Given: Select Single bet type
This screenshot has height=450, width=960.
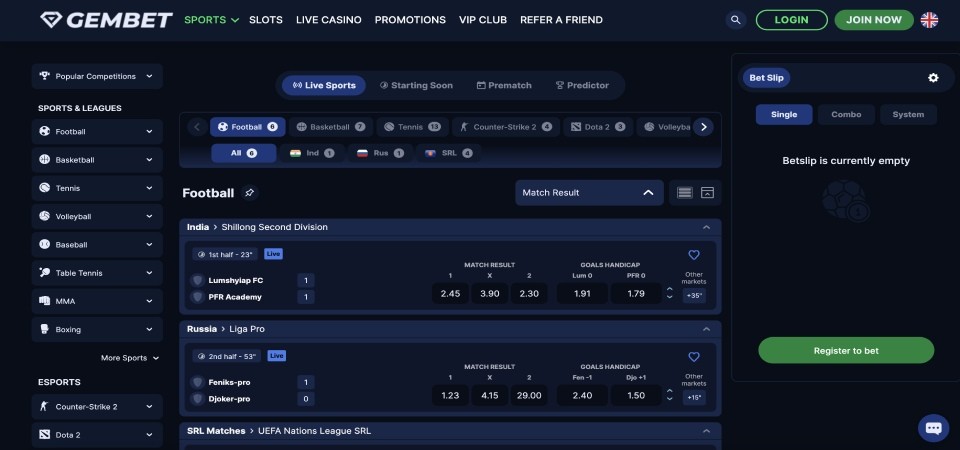Looking at the screenshot, I should [x=784, y=114].
